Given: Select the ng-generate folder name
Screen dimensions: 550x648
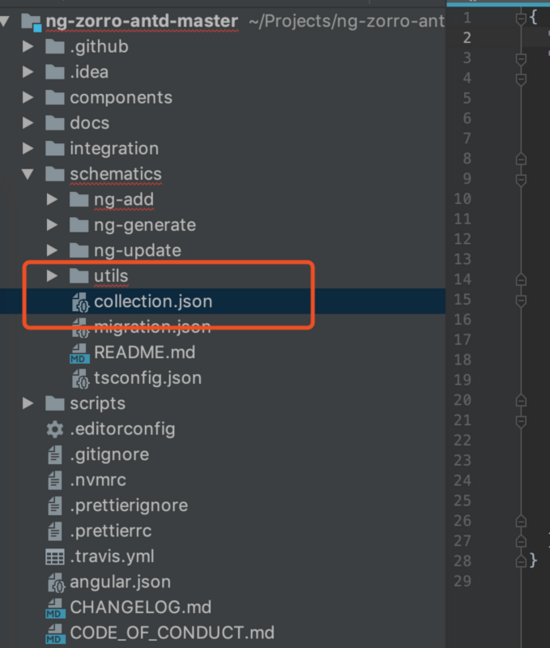Looking at the screenshot, I should tap(145, 226).
